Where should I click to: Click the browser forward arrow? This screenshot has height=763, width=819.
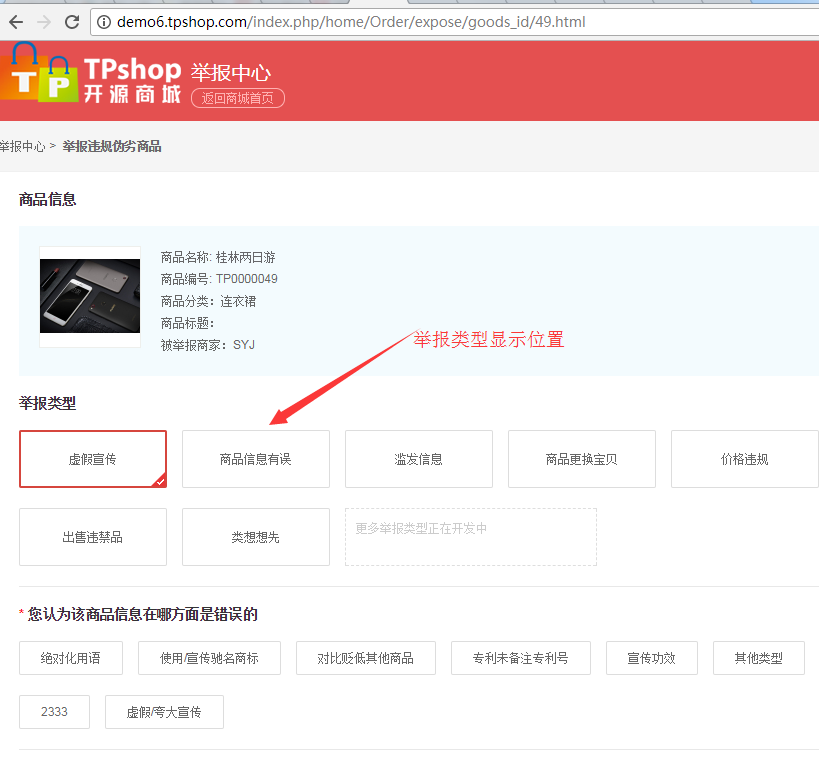(x=44, y=22)
